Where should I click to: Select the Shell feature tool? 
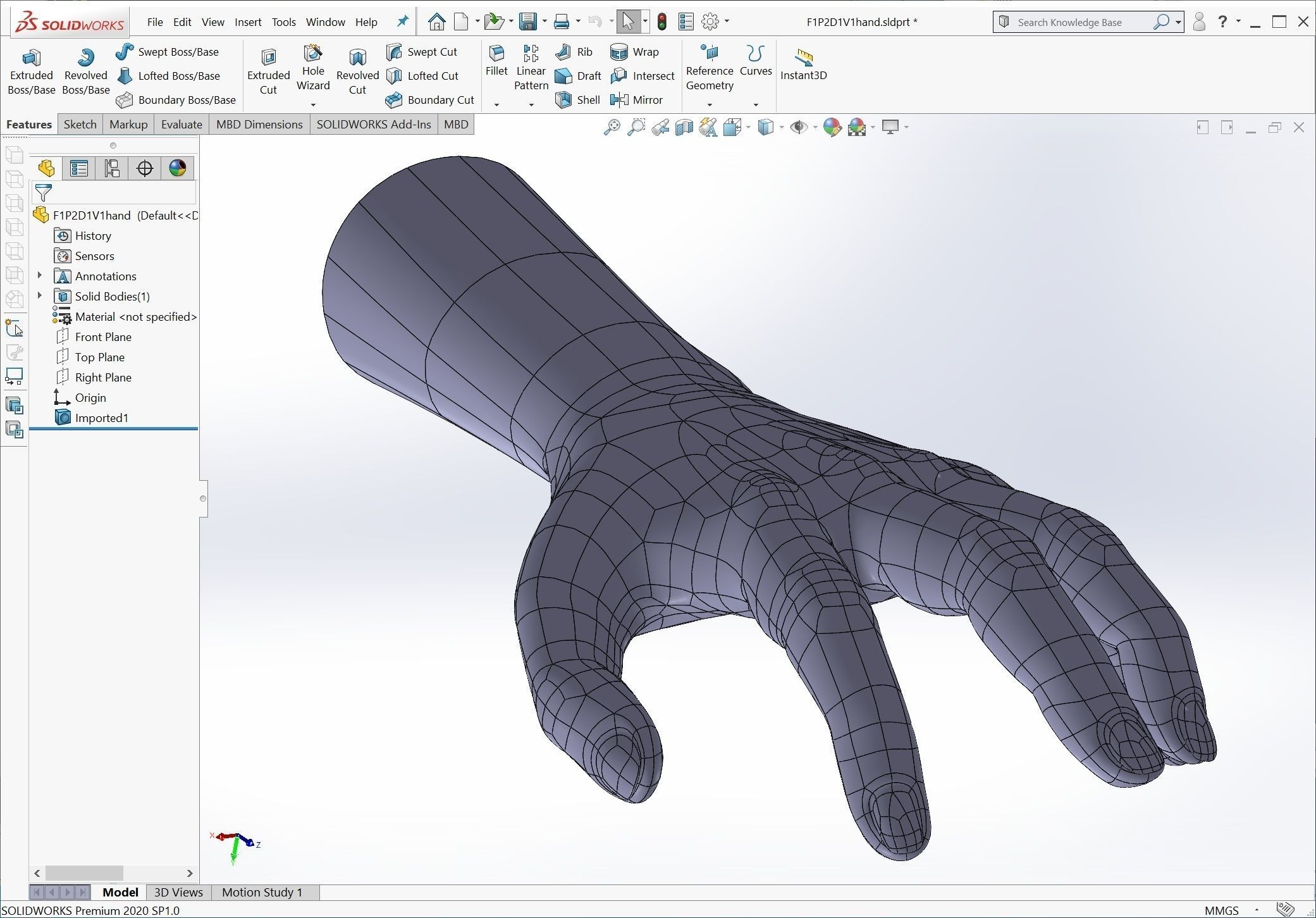point(563,100)
